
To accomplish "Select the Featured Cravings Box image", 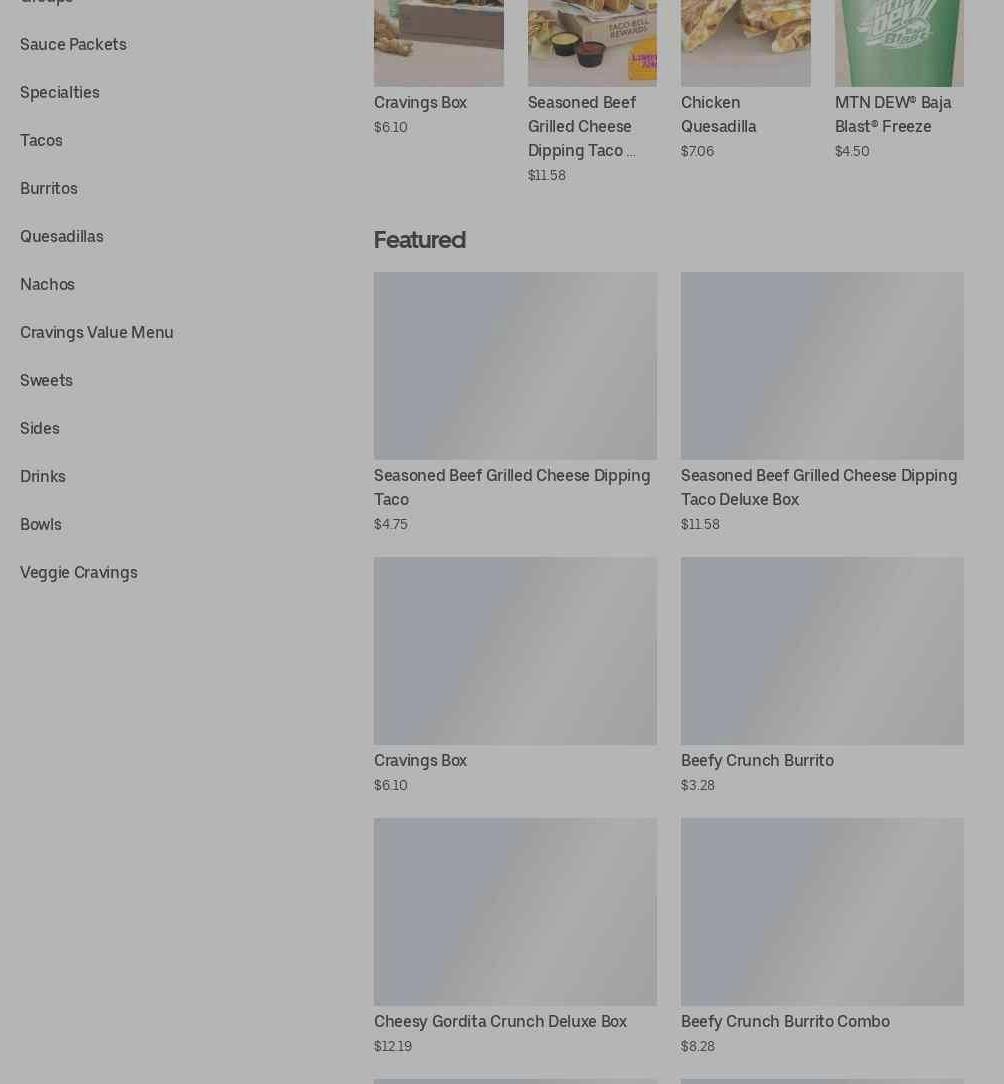I will click(515, 651).
